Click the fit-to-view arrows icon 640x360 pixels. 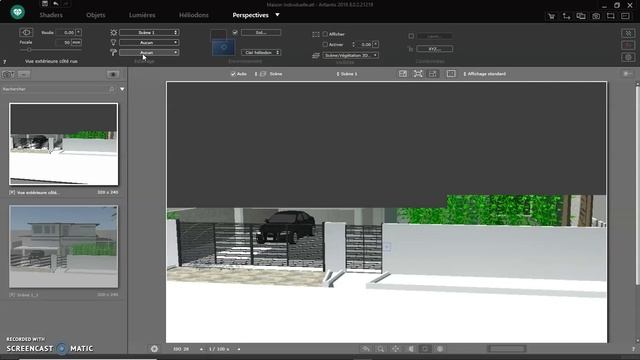click(418, 73)
